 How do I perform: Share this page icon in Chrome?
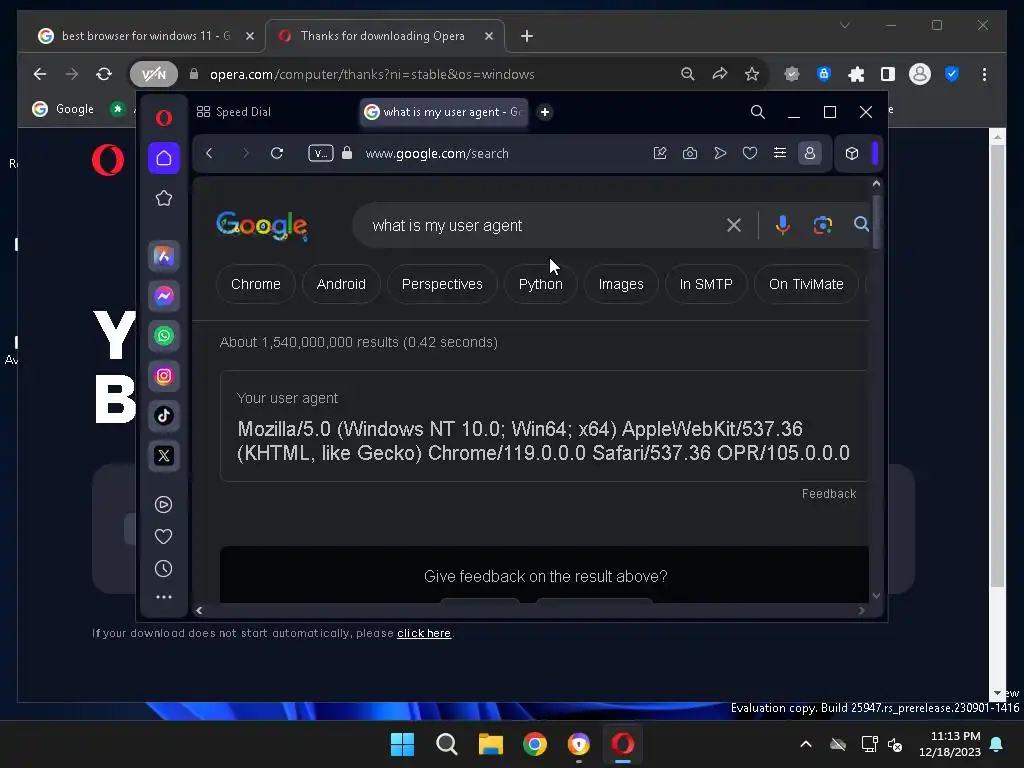(x=720, y=74)
